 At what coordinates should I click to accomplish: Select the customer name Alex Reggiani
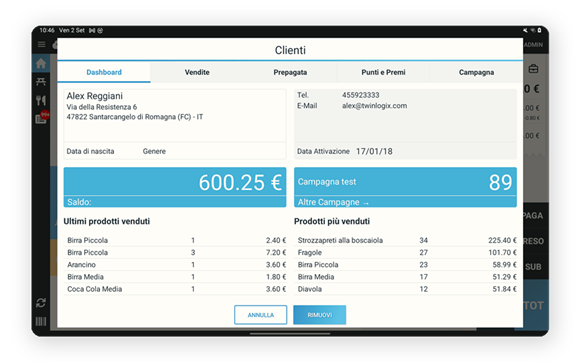[94, 96]
